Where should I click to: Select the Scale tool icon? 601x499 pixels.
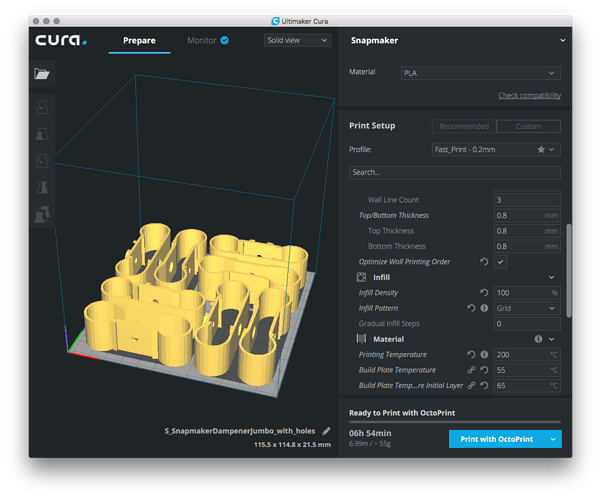pyautogui.click(x=42, y=134)
